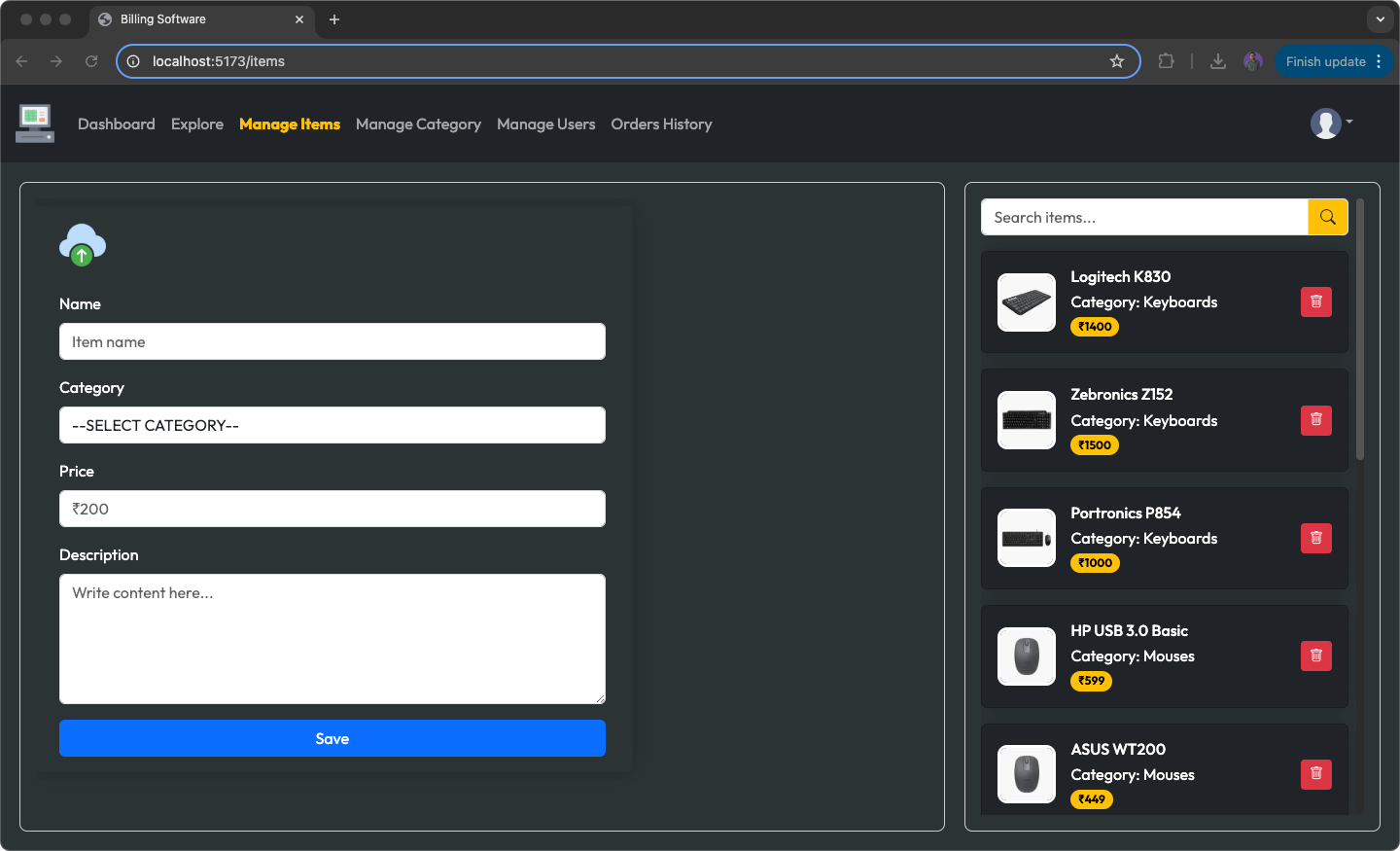Click the HP USB 3.0 Basic mouse thumbnail
Image resolution: width=1400 pixels, height=851 pixels.
point(1027,656)
